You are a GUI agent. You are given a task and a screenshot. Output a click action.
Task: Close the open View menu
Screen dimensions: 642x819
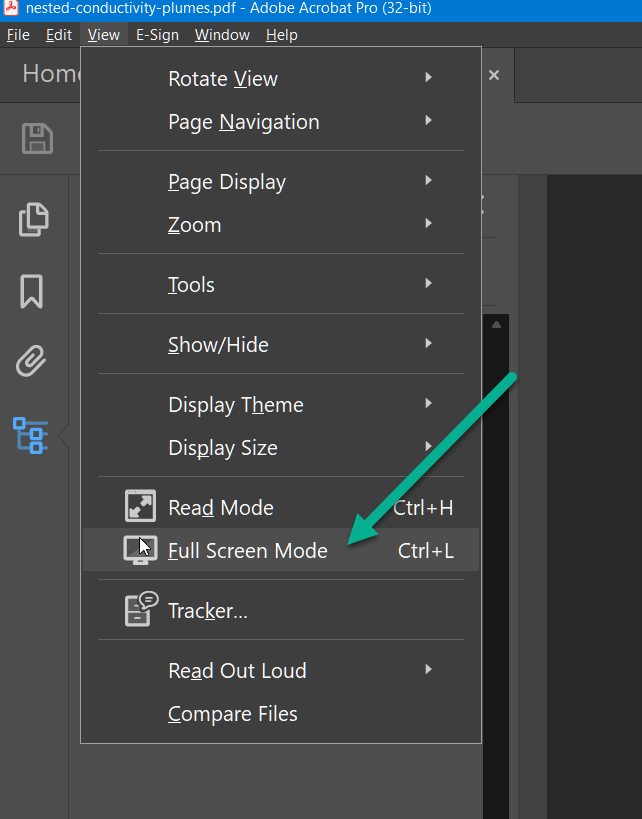[103, 35]
